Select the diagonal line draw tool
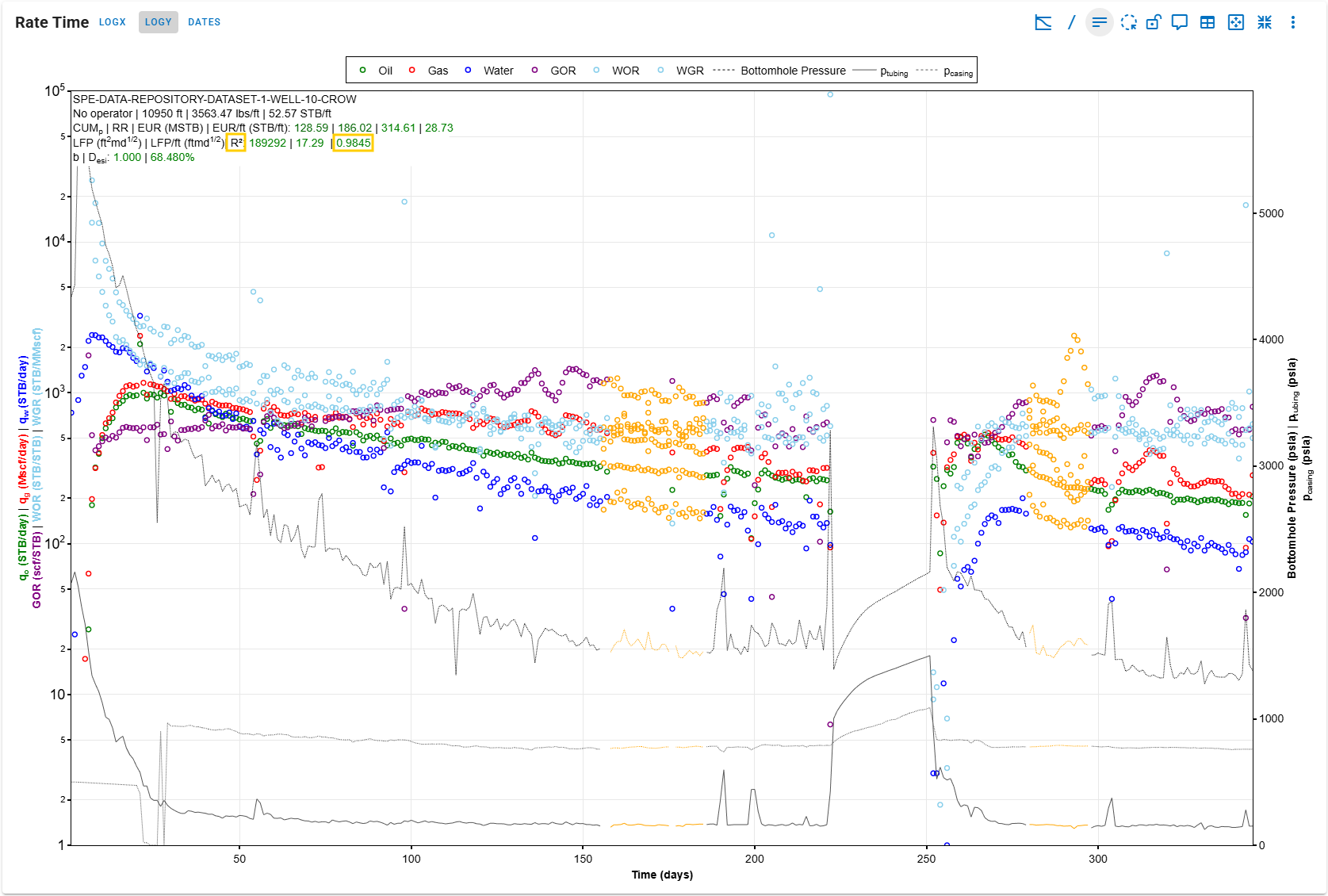The image size is (1328, 896). [1071, 22]
